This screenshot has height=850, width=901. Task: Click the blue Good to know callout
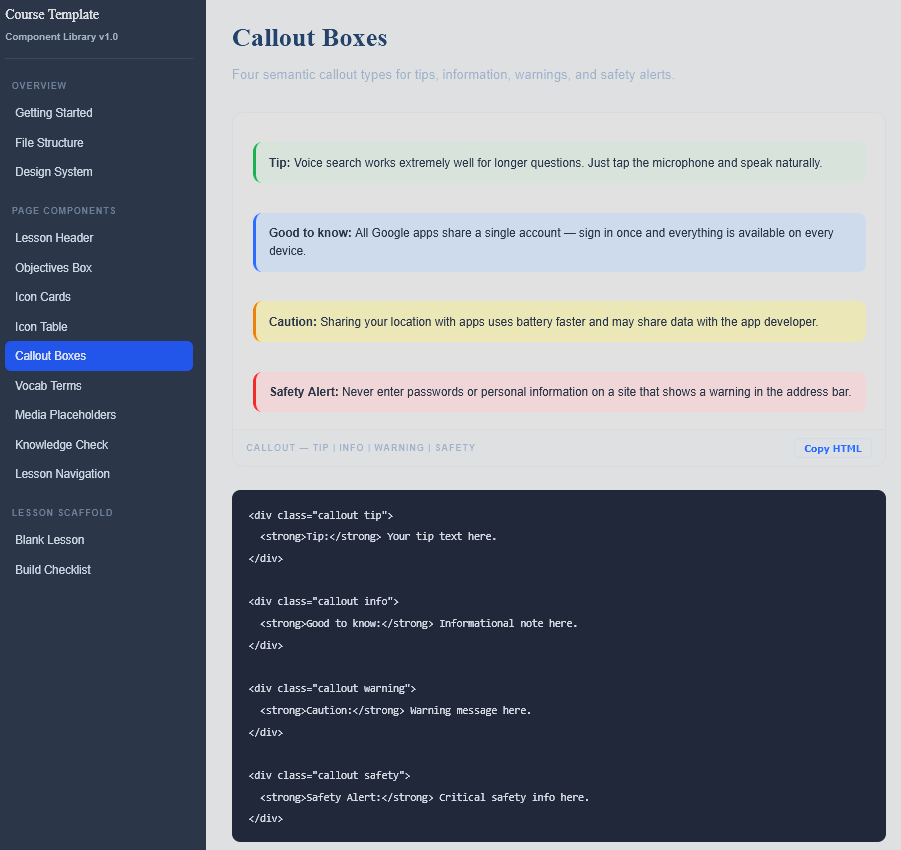[559, 242]
